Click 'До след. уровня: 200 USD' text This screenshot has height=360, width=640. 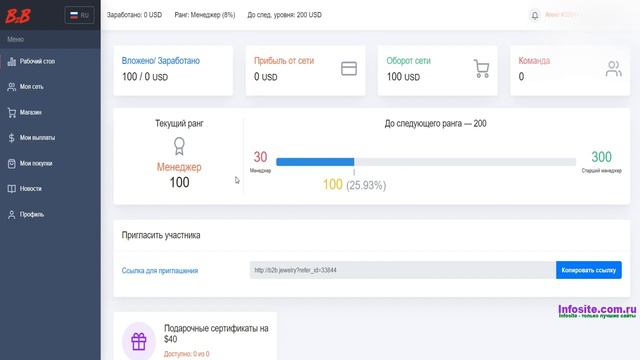tap(284, 15)
